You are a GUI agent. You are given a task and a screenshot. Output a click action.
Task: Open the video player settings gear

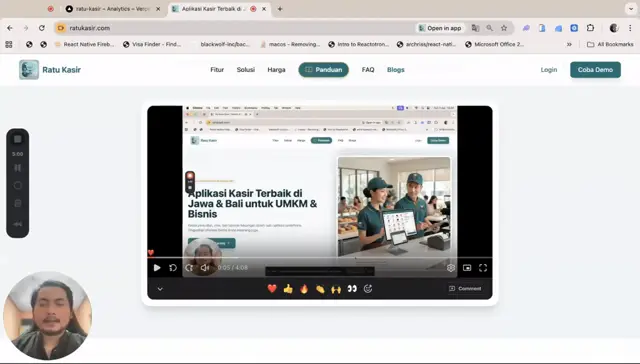[x=451, y=268]
